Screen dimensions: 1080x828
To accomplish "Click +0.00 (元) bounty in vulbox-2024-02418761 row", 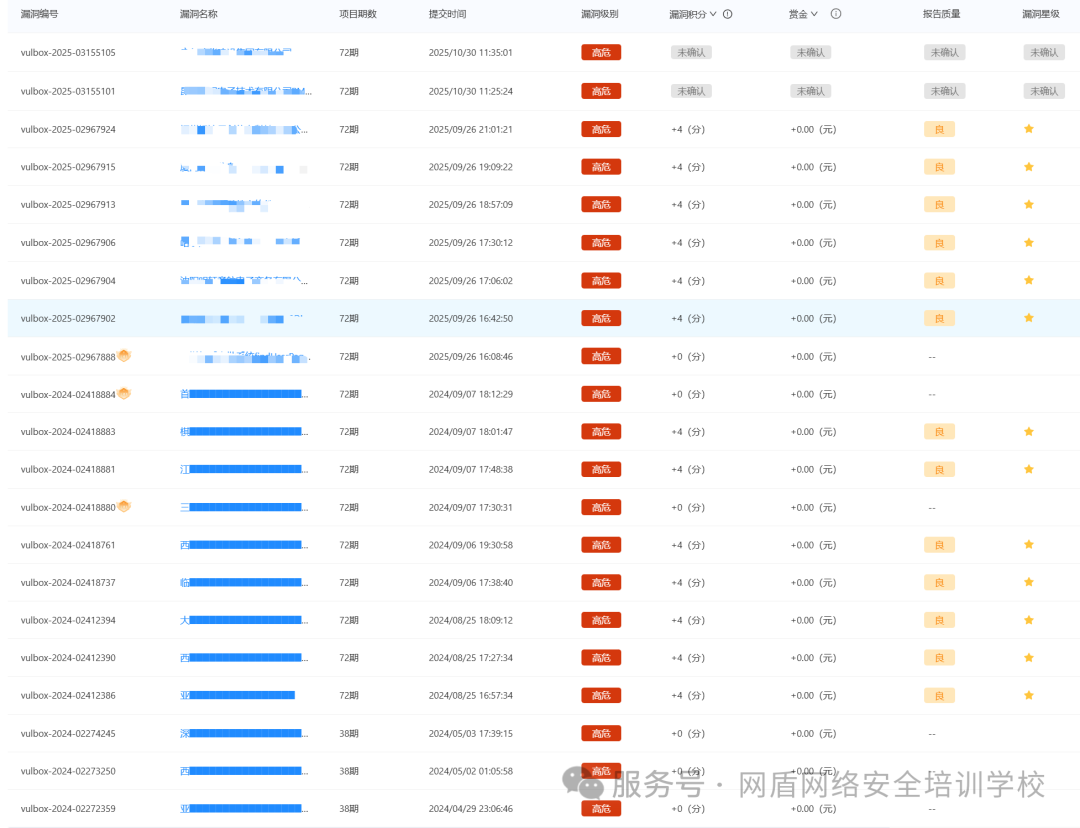I will click(x=813, y=545).
